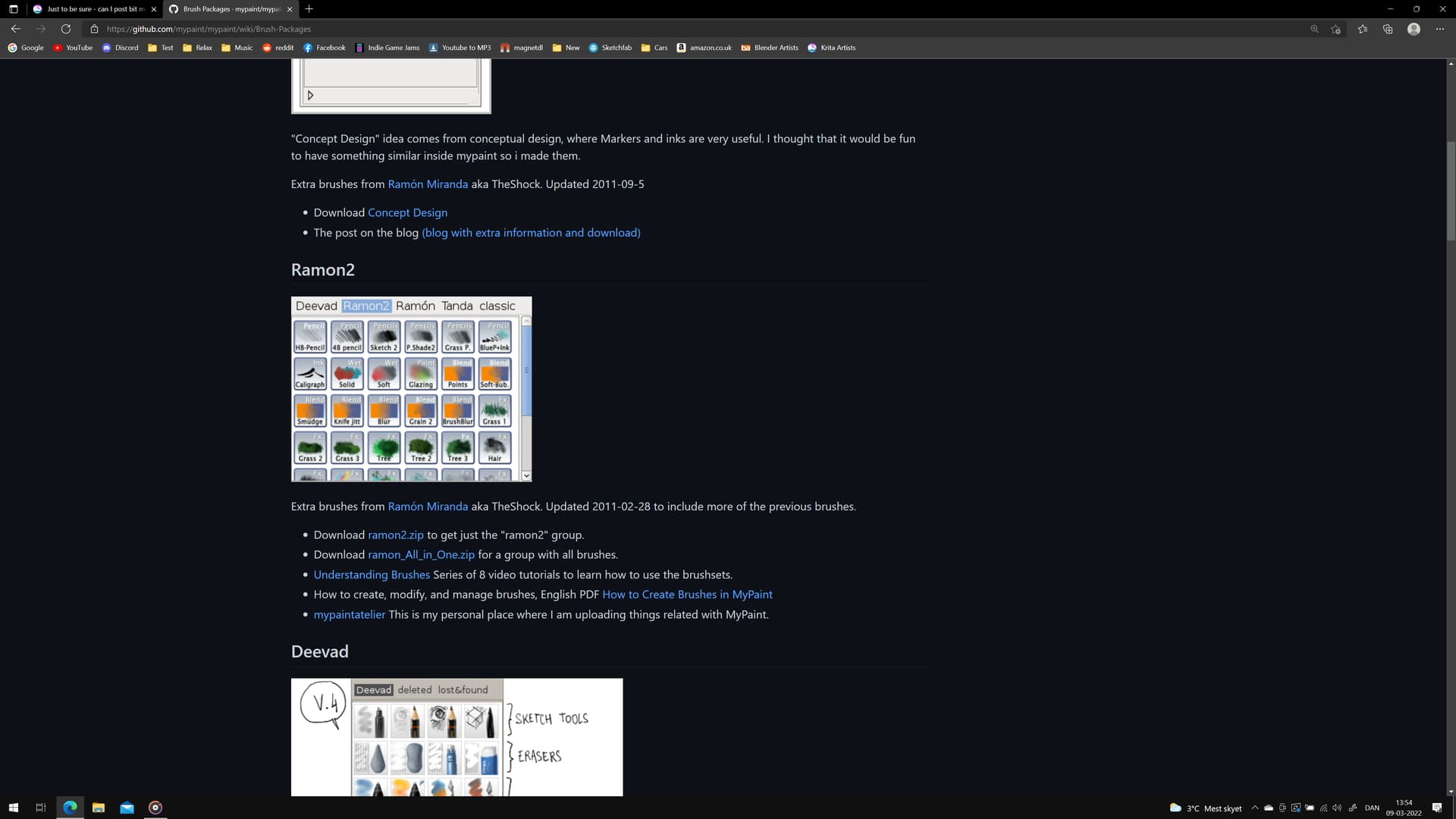Open the Mail app on the taskbar
The height and width of the screenshot is (819, 1456).
pos(127,808)
